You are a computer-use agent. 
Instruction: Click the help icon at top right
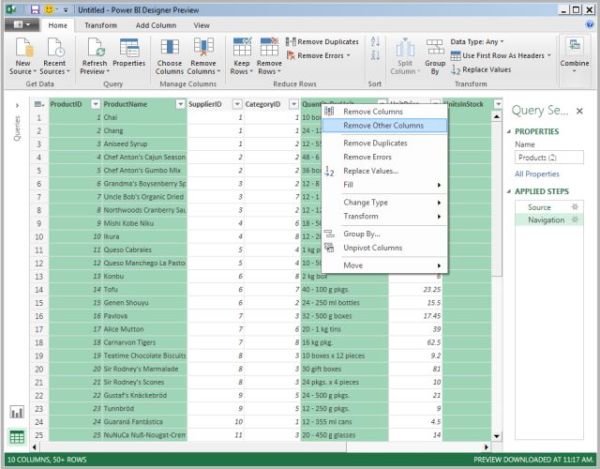coord(590,25)
